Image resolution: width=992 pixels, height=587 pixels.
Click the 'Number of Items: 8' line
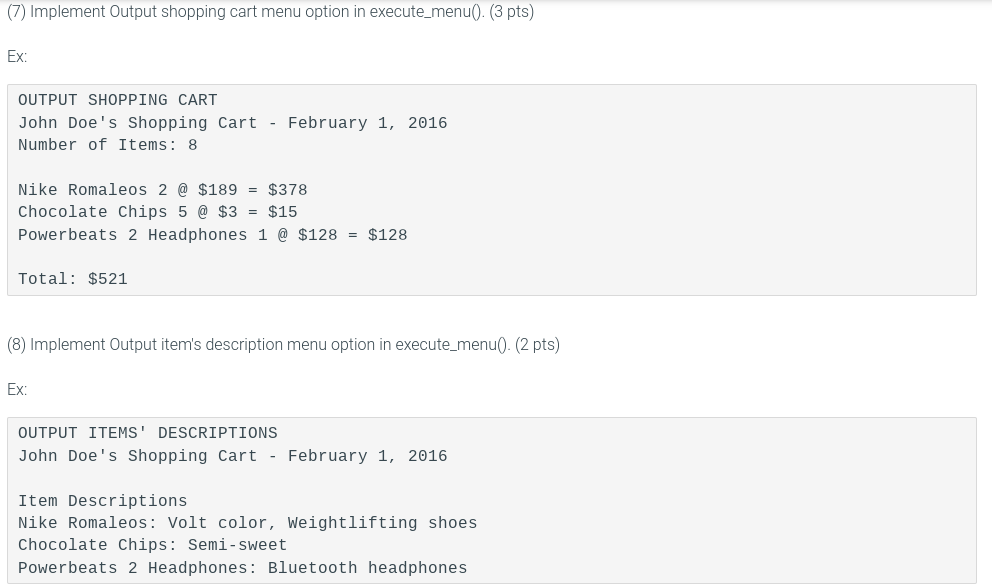pyautogui.click(x=108, y=145)
